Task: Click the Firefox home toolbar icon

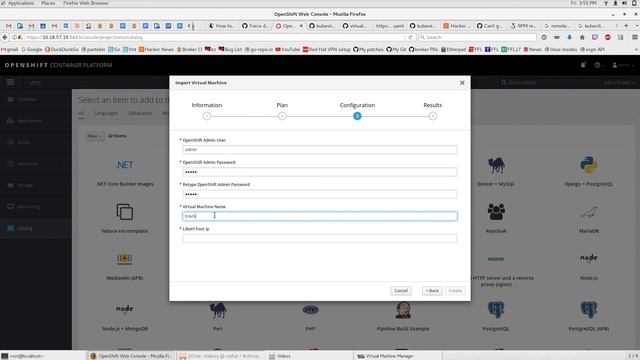Action: click(582, 37)
